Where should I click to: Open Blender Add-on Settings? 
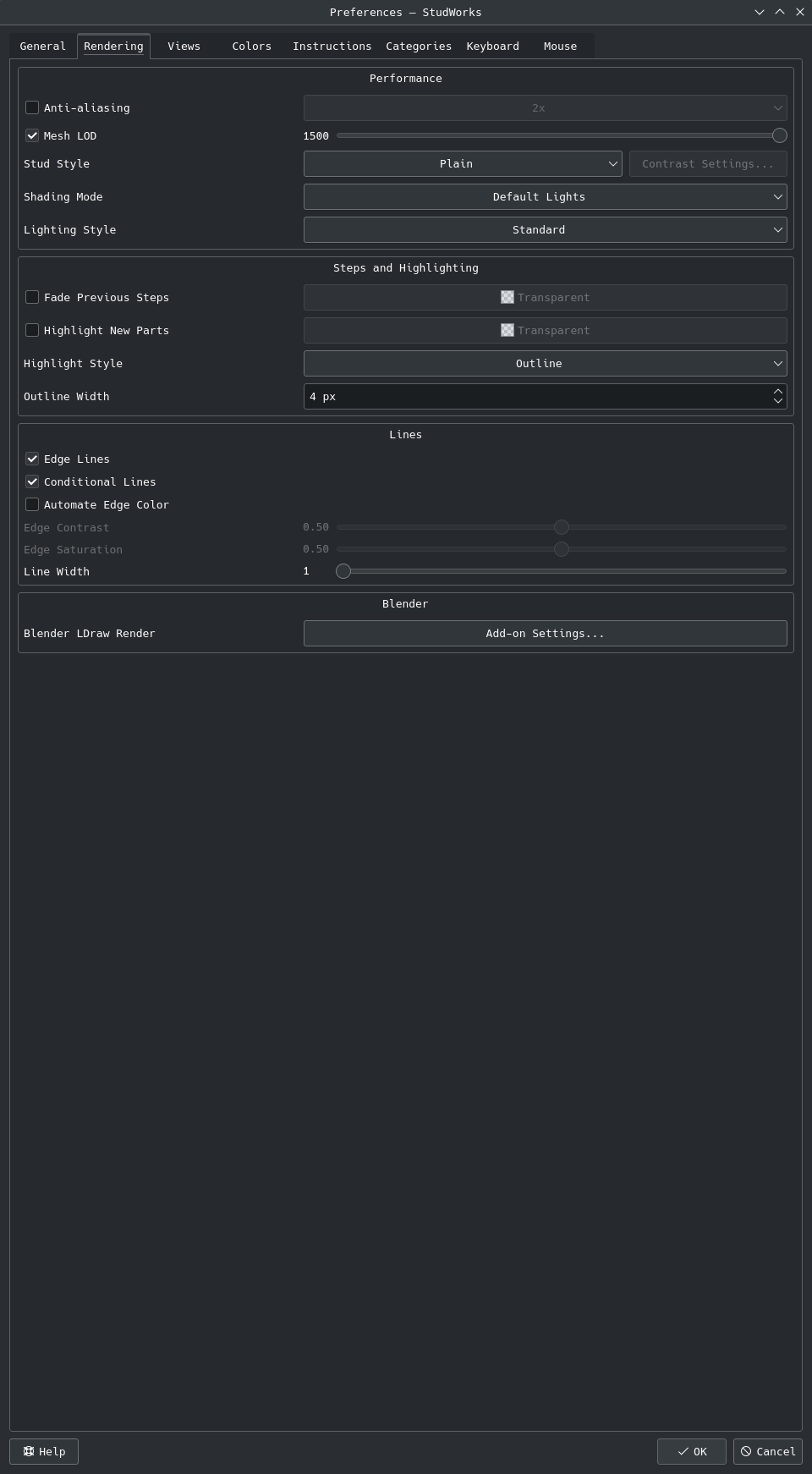coord(545,633)
